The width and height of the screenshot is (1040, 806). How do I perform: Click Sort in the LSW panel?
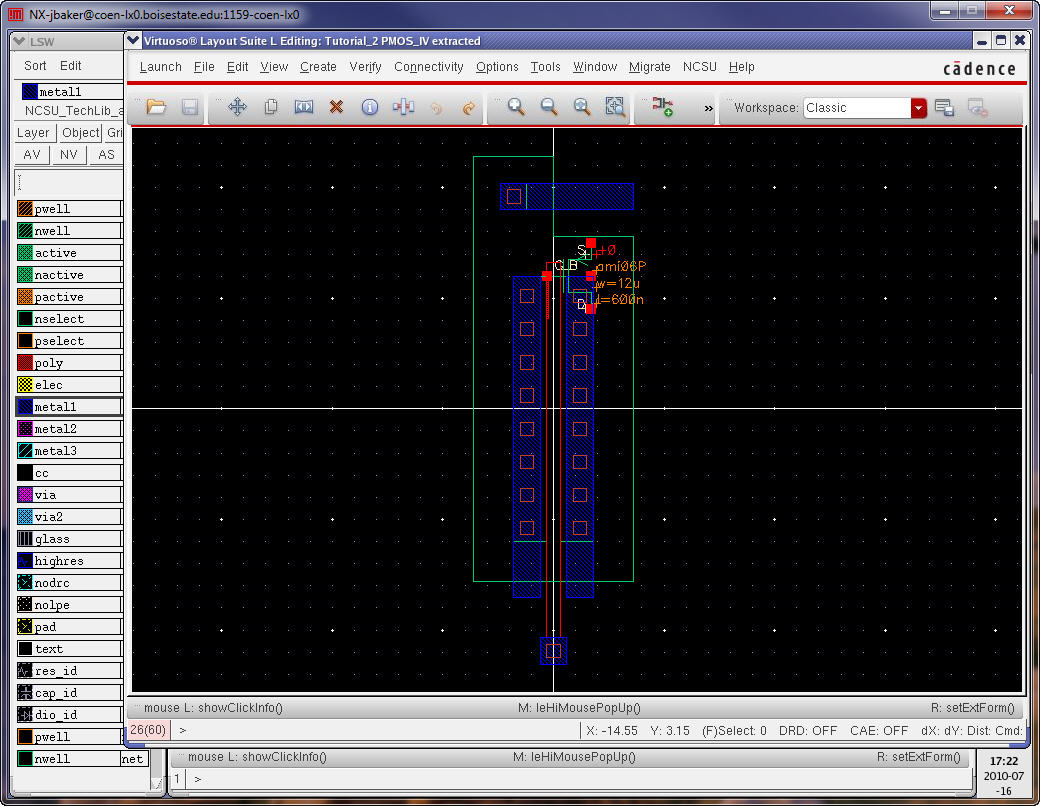pos(35,66)
